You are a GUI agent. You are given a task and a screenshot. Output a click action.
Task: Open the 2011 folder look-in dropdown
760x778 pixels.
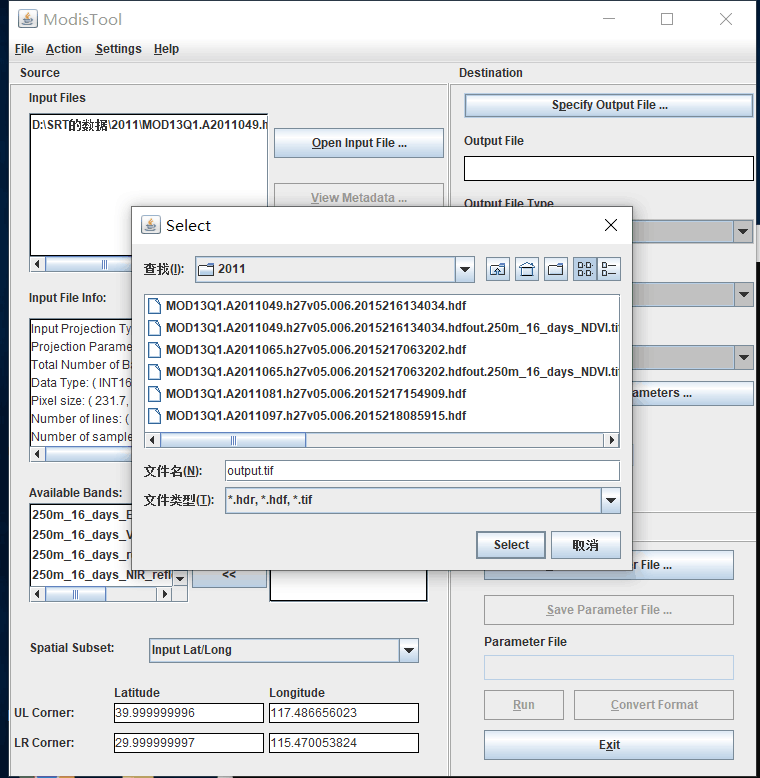coord(465,269)
